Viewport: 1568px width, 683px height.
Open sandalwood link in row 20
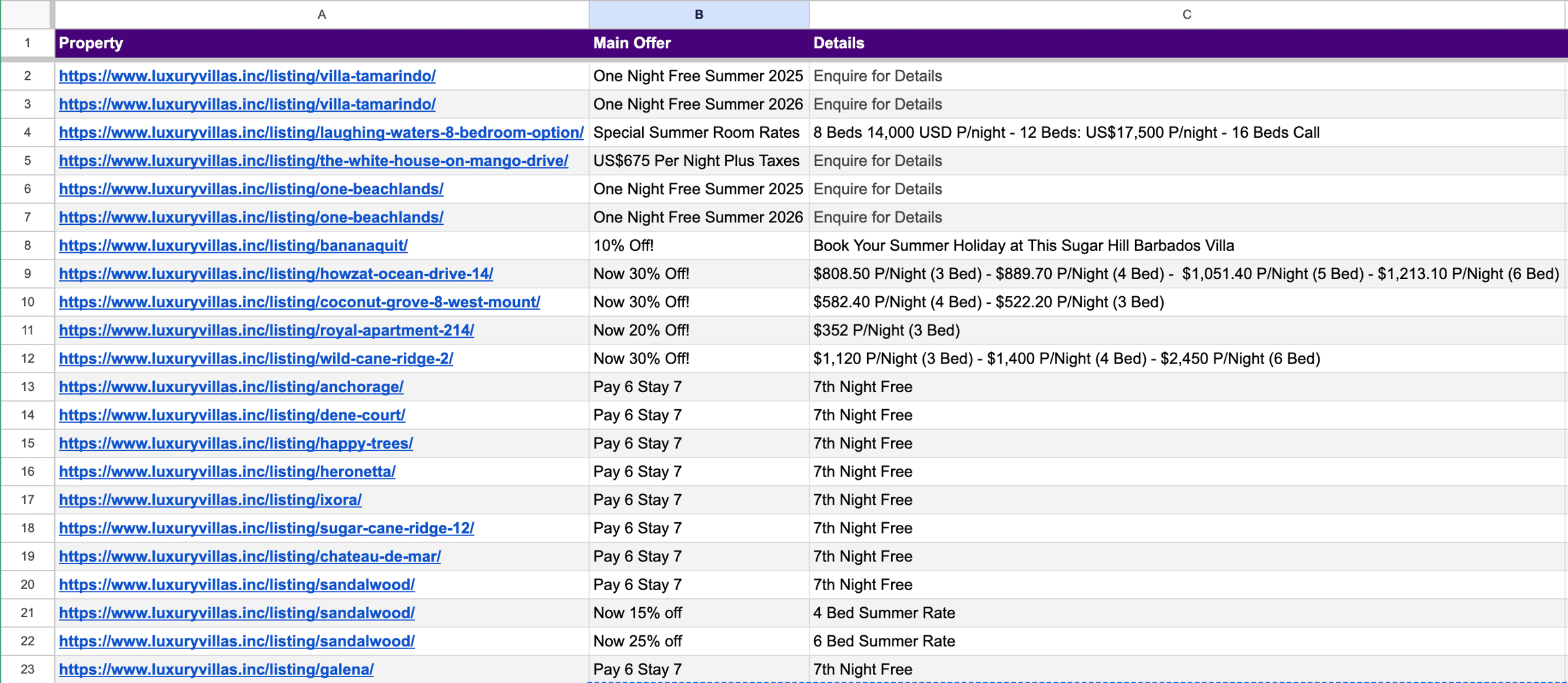point(237,584)
